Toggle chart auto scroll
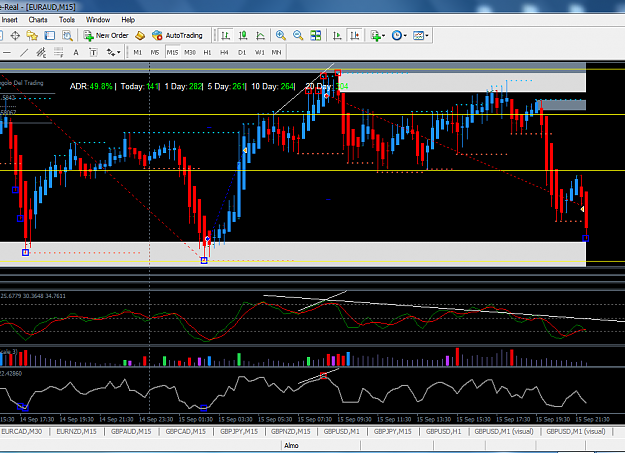Screen dimensions: 625x453 337,35
